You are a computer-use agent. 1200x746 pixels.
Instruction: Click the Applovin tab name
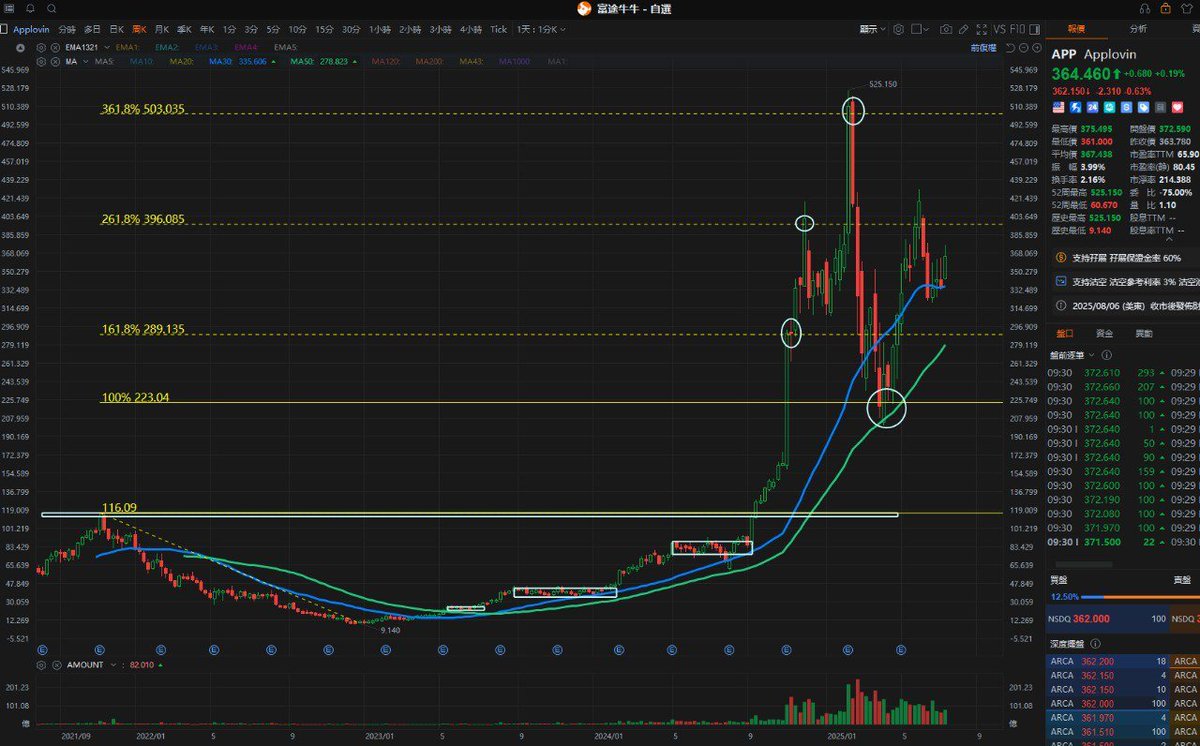click(x=33, y=29)
